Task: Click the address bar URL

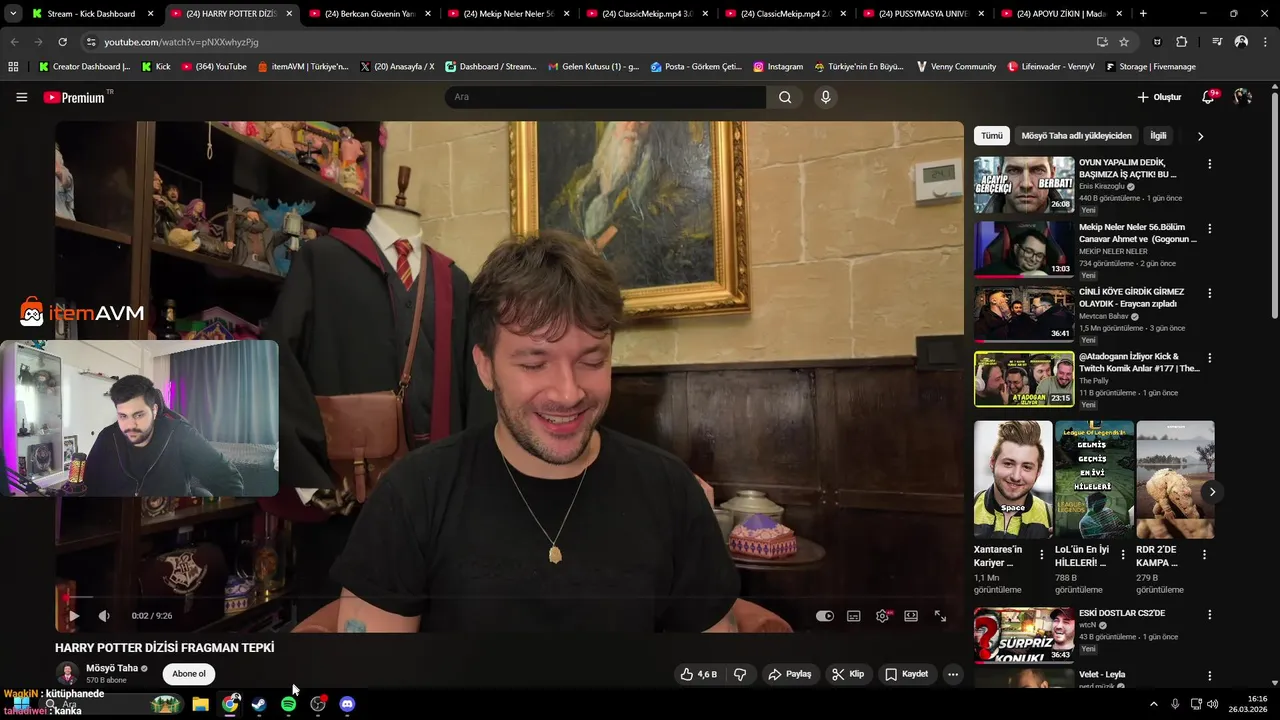Action: pos(181,42)
